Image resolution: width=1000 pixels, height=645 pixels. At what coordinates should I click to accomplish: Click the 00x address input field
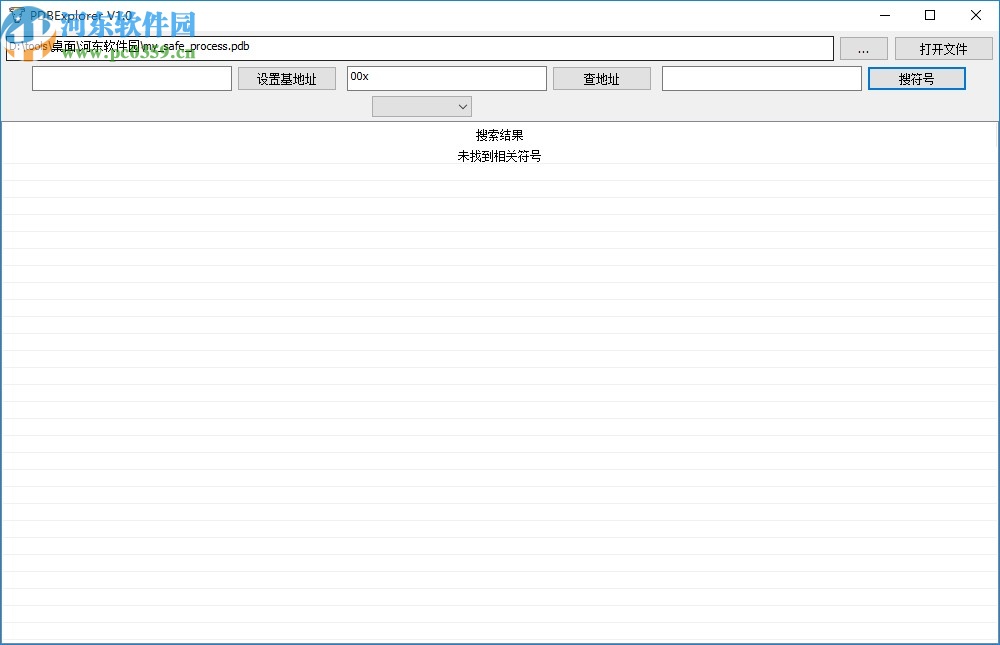446,77
